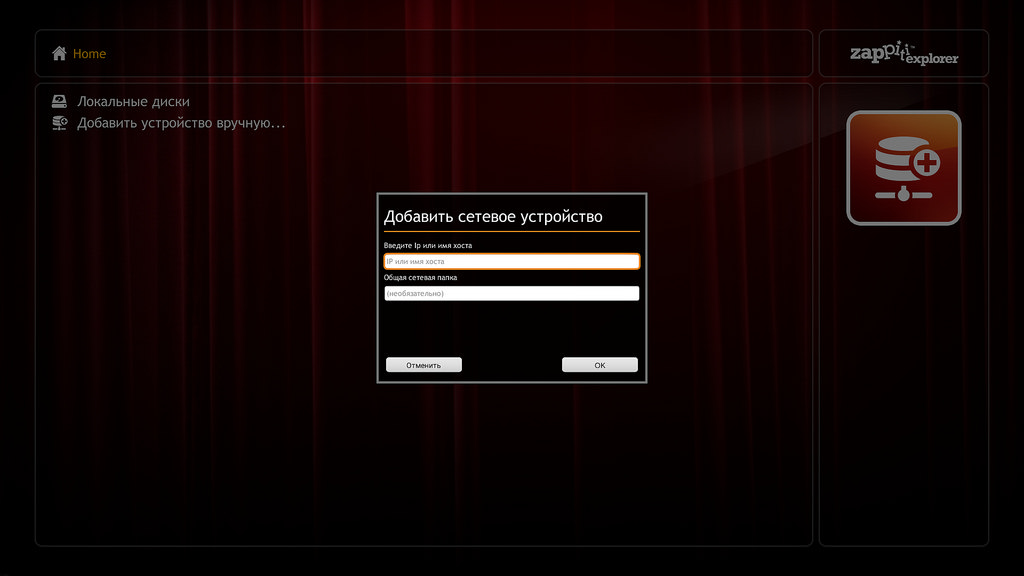This screenshot has height=576, width=1024.
Task: Click the Добавить сетевое устройство dialog title
Action: (493, 216)
